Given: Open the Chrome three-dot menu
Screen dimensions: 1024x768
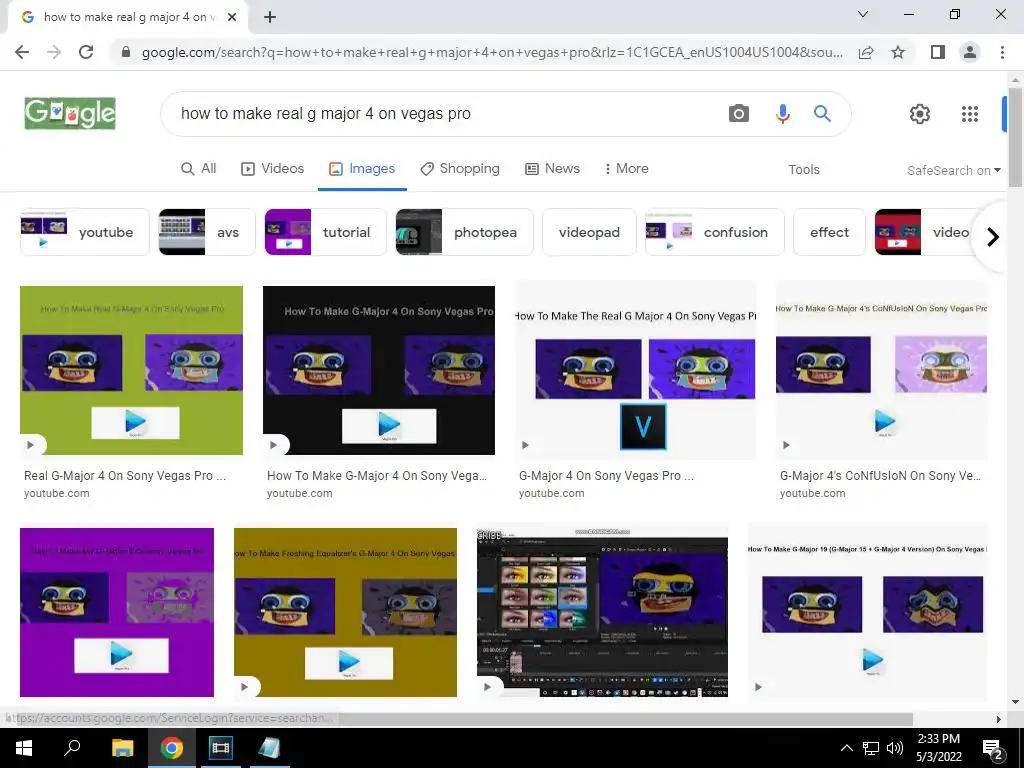Looking at the screenshot, I should point(1002,52).
